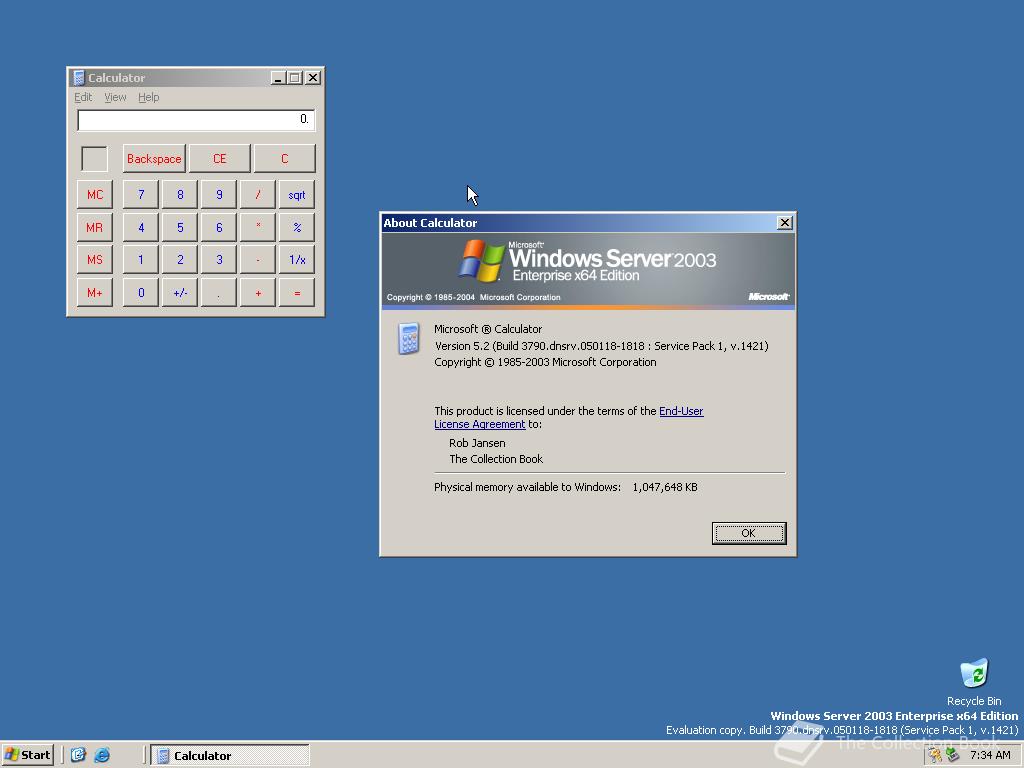Image resolution: width=1024 pixels, height=768 pixels.
Task: Click calculator digit 8 key
Action: (x=180, y=195)
